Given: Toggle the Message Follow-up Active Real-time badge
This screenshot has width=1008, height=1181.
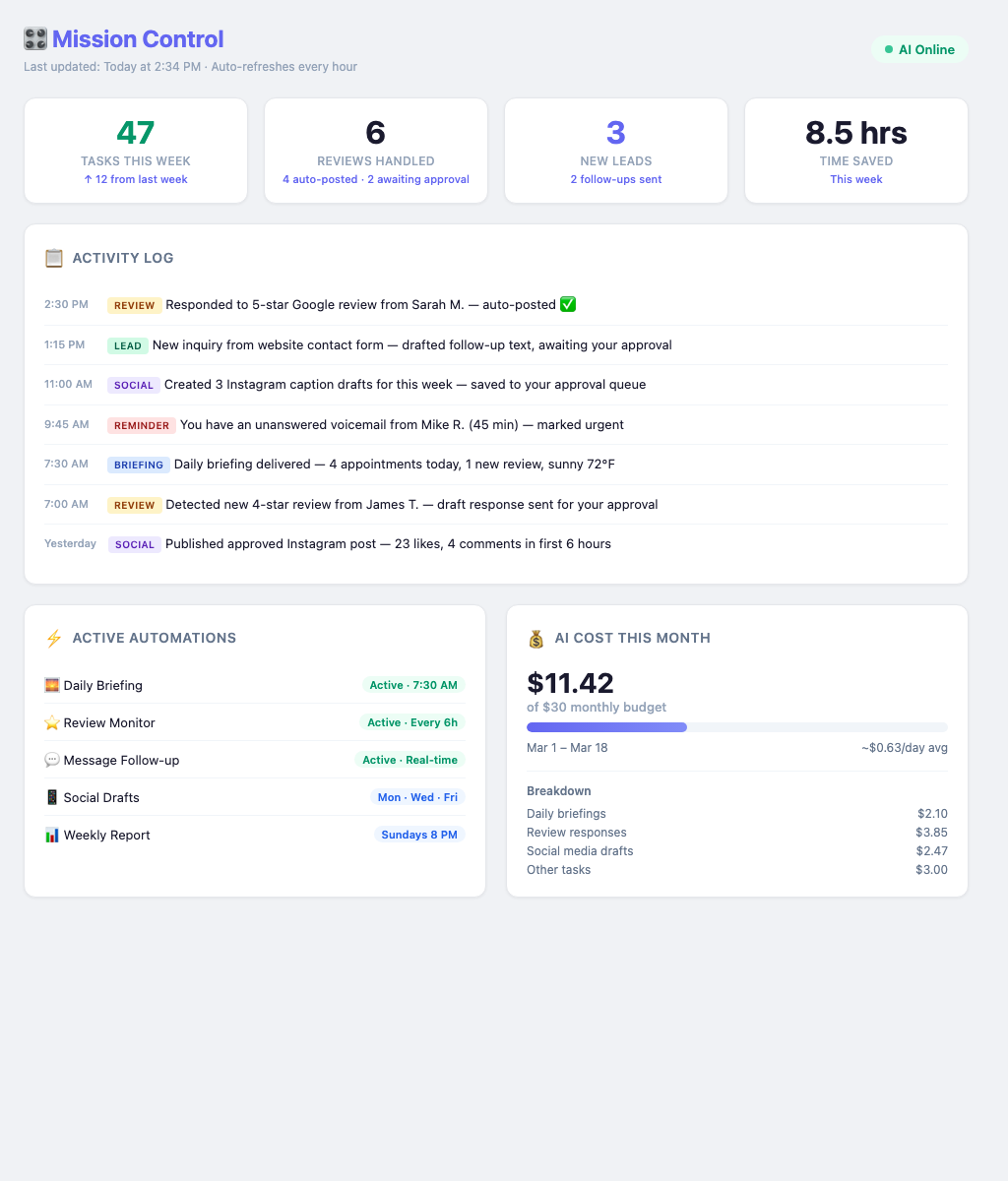Looking at the screenshot, I should pyautogui.click(x=409, y=760).
